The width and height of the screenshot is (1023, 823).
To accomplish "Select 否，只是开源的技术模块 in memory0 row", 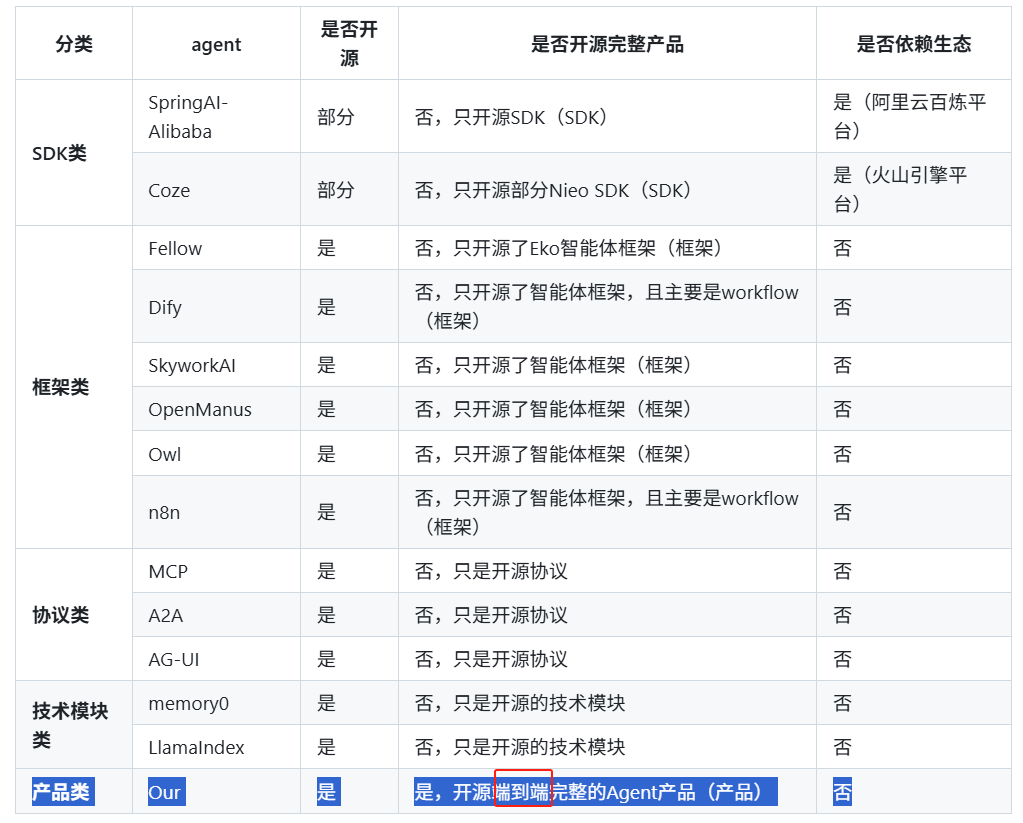I will point(520,703).
